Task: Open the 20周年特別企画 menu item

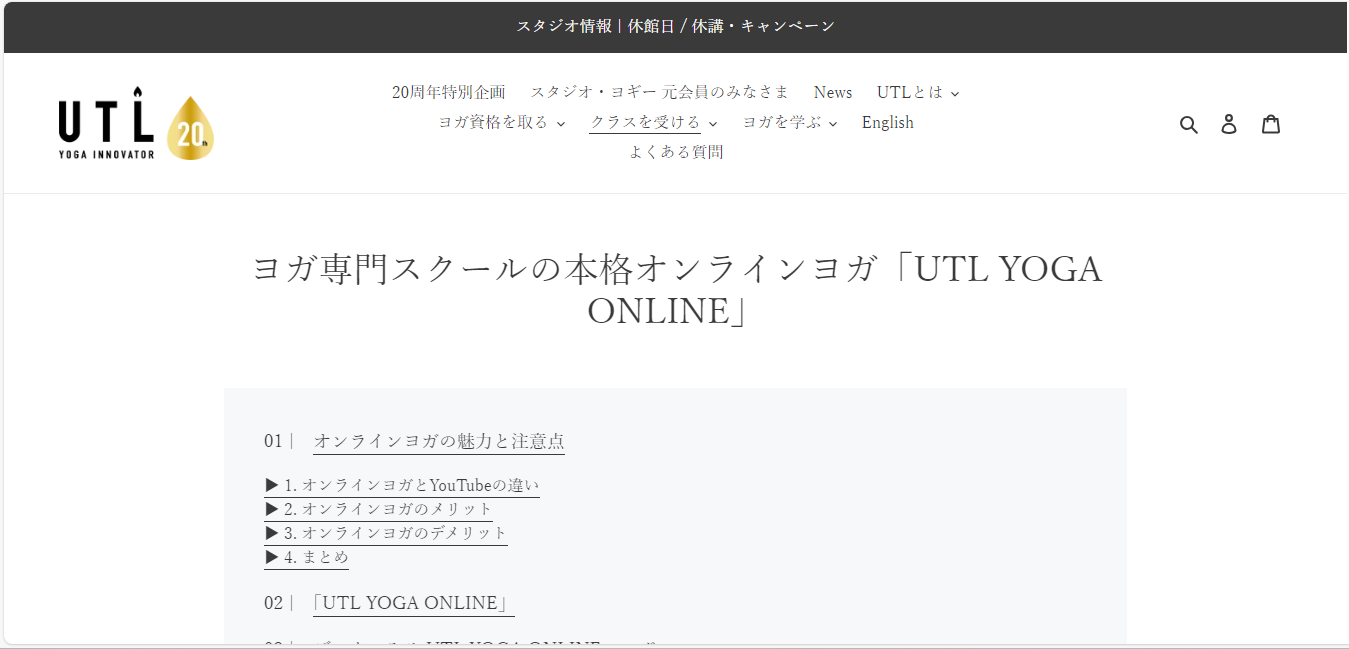Action: [448, 92]
